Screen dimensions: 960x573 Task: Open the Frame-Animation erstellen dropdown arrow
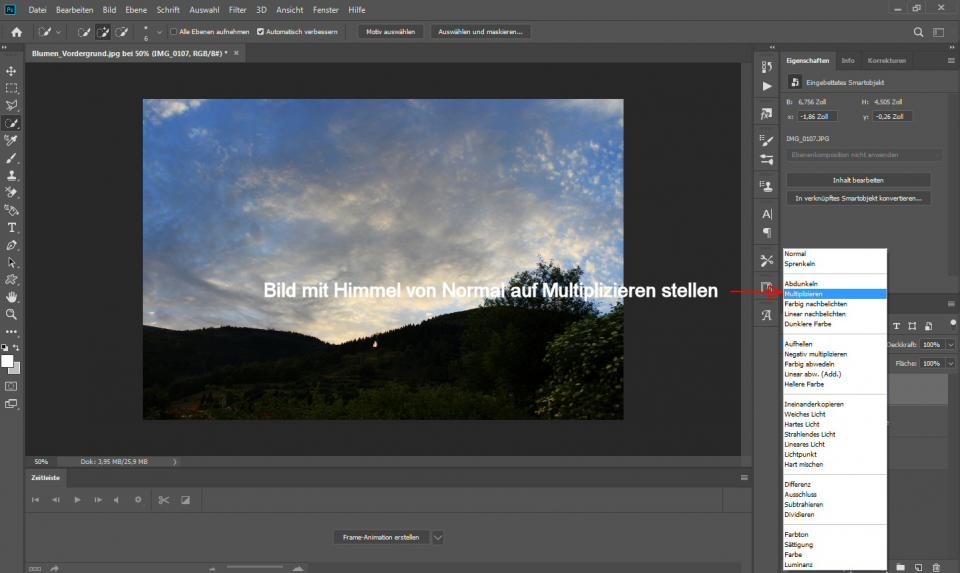pyautogui.click(x=438, y=537)
